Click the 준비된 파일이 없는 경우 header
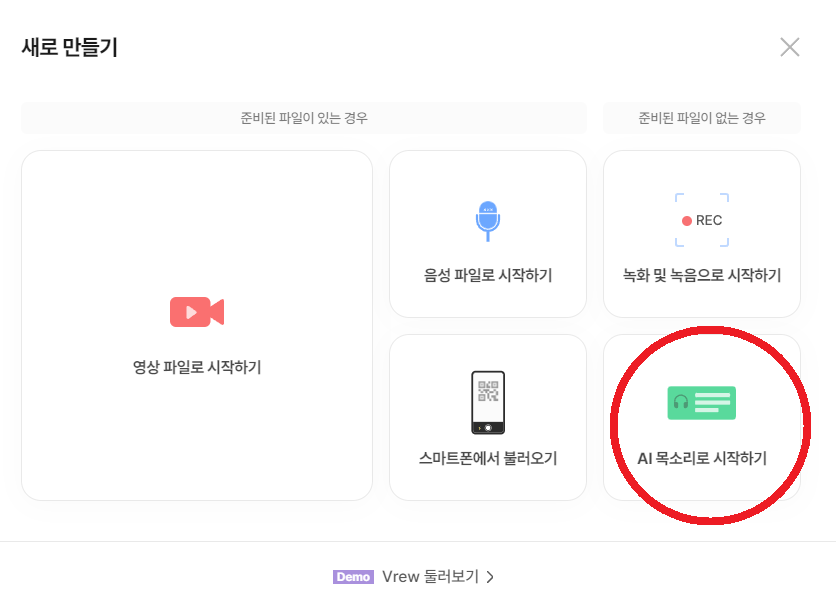 tap(702, 118)
